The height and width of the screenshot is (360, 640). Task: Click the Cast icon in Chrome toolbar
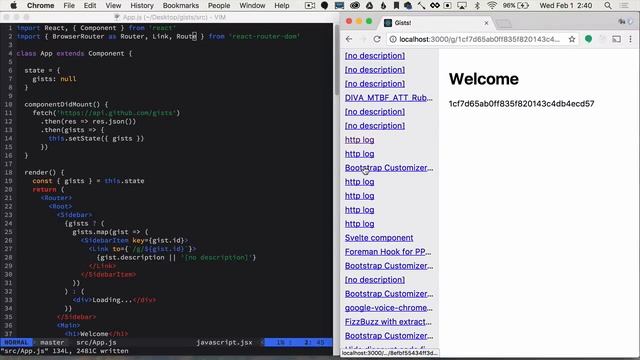coord(616,39)
